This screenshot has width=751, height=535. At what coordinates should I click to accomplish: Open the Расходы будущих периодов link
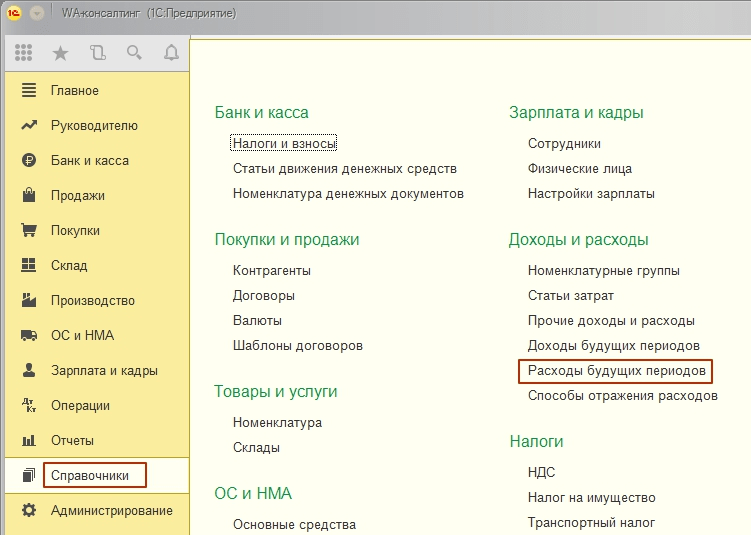(618, 371)
